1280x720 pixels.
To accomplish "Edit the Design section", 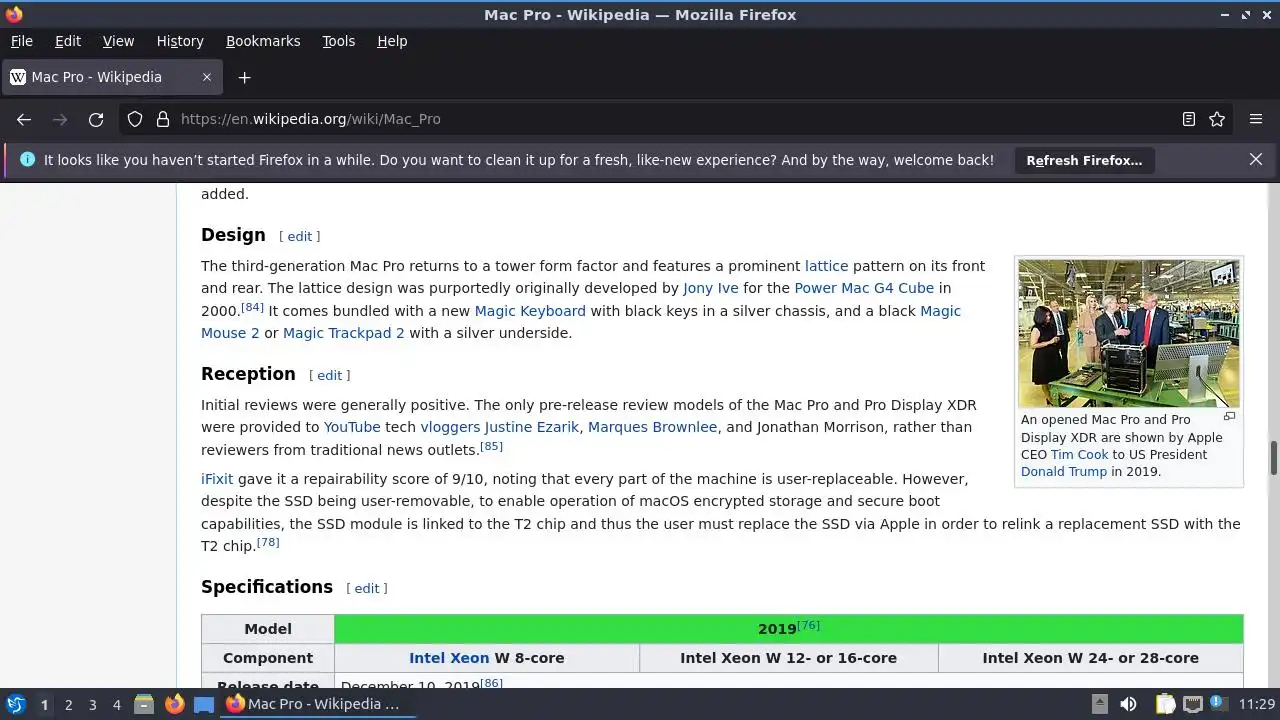I will tap(300, 237).
